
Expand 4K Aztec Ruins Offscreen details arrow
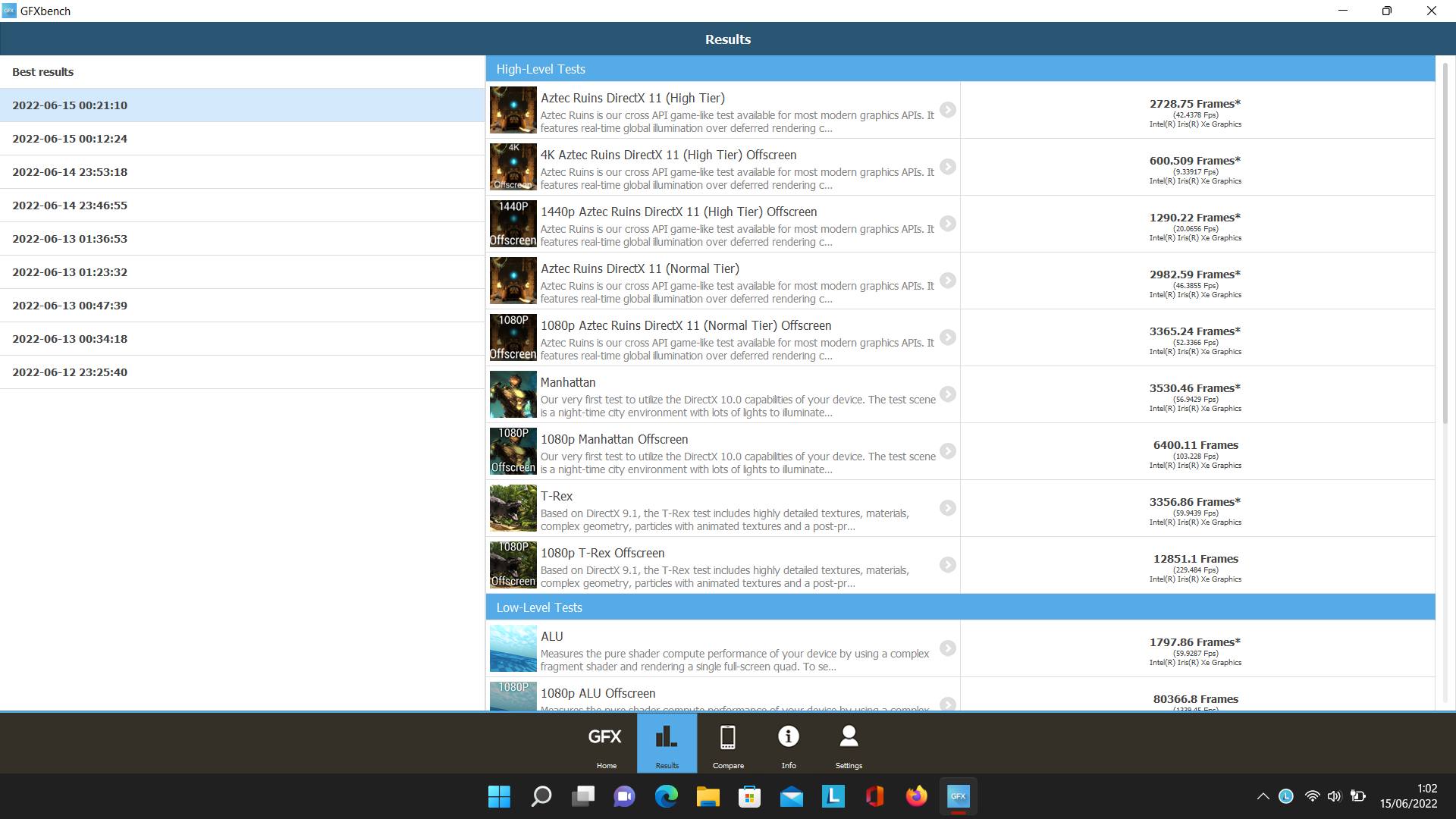[x=948, y=167]
